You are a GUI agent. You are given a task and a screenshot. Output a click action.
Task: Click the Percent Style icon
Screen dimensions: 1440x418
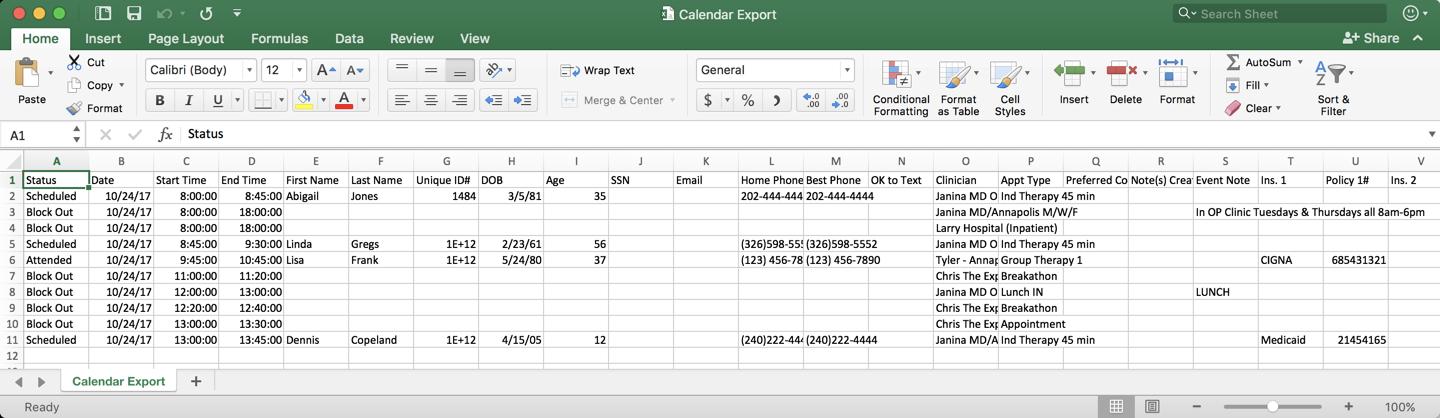point(747,100)
